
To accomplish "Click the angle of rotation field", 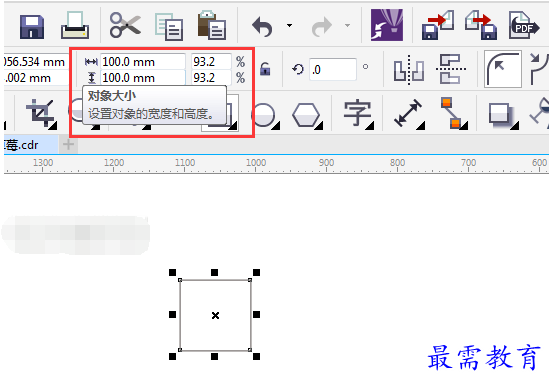I will click(x=333, y=69).
